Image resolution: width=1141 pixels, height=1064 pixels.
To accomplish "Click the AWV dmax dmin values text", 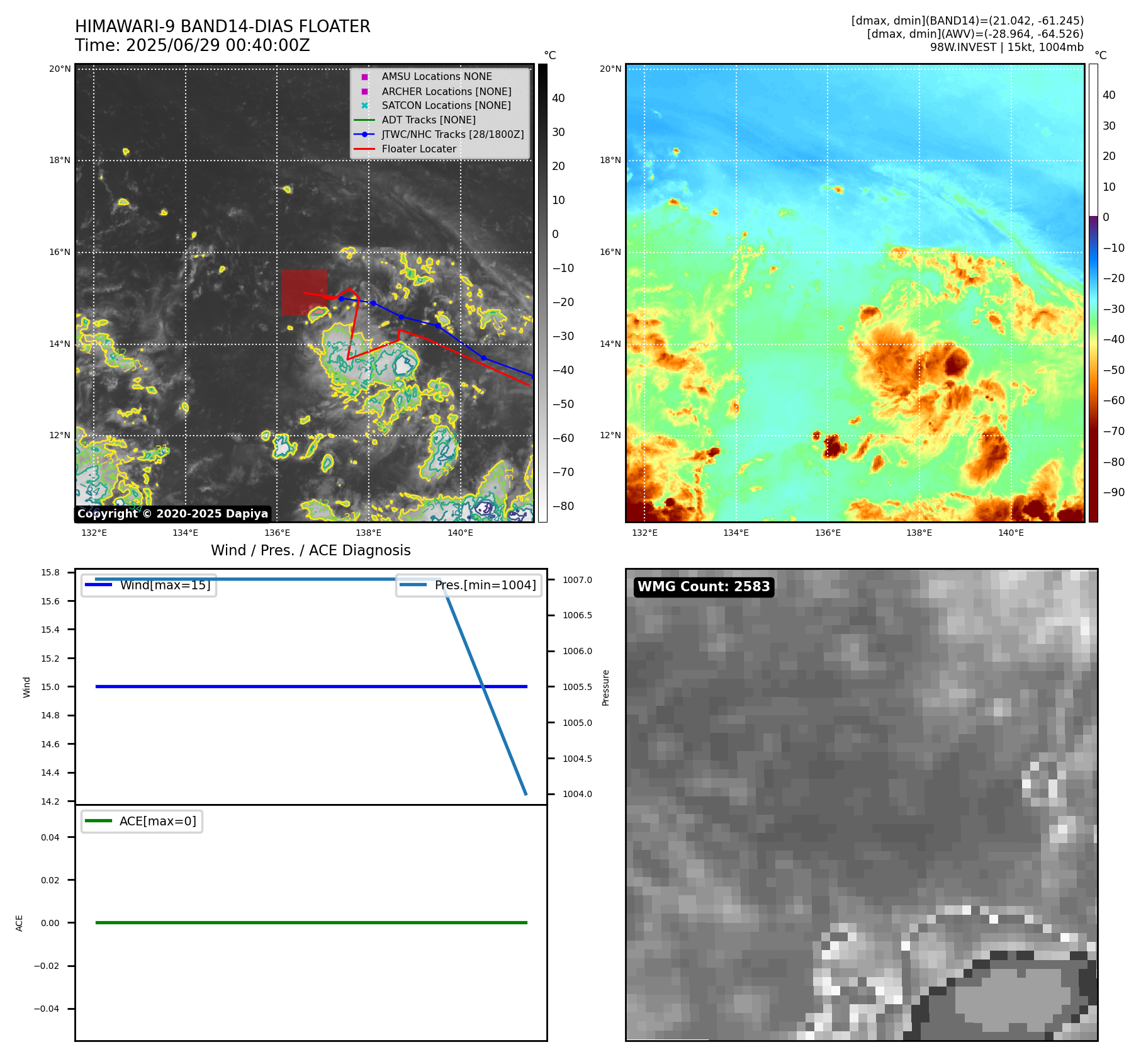I will pyautogui.click(x=975, y=34).
